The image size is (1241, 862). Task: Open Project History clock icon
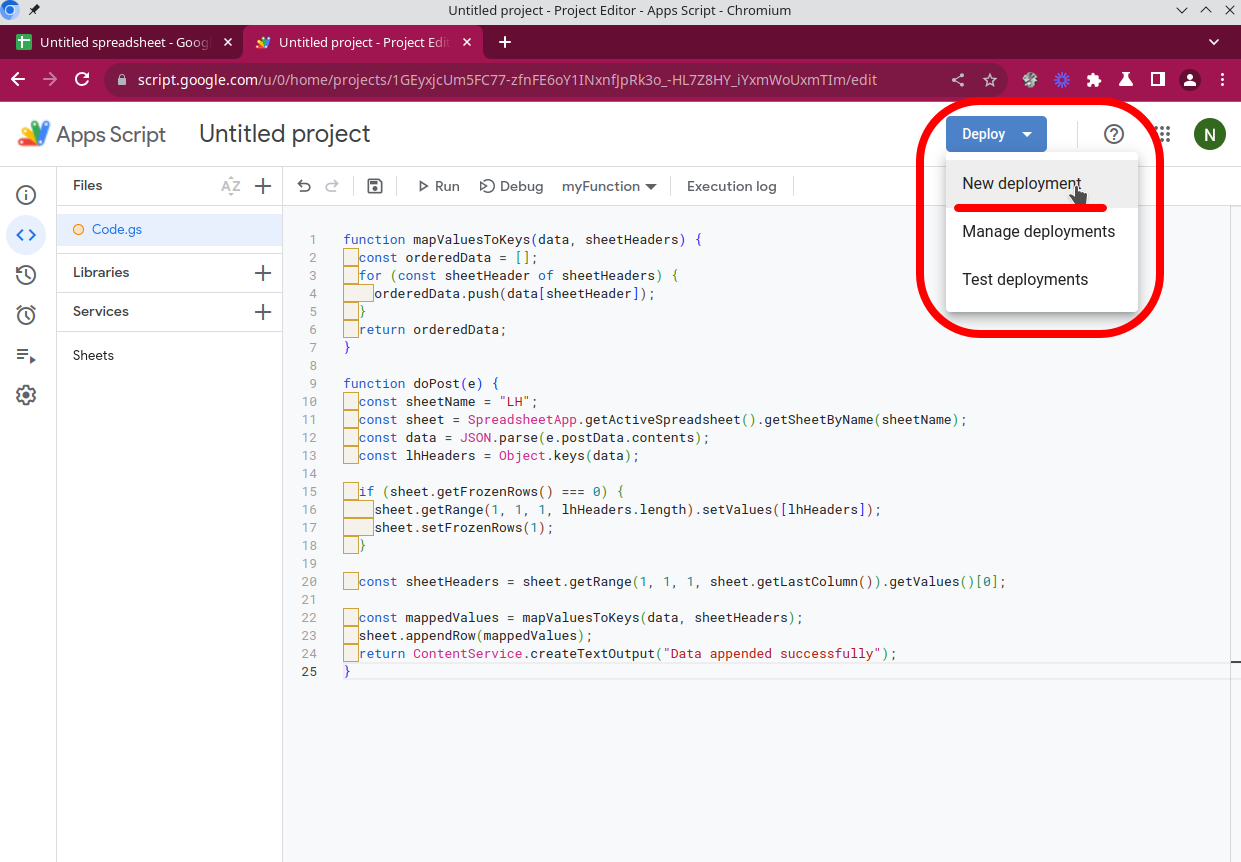(26, 275)
